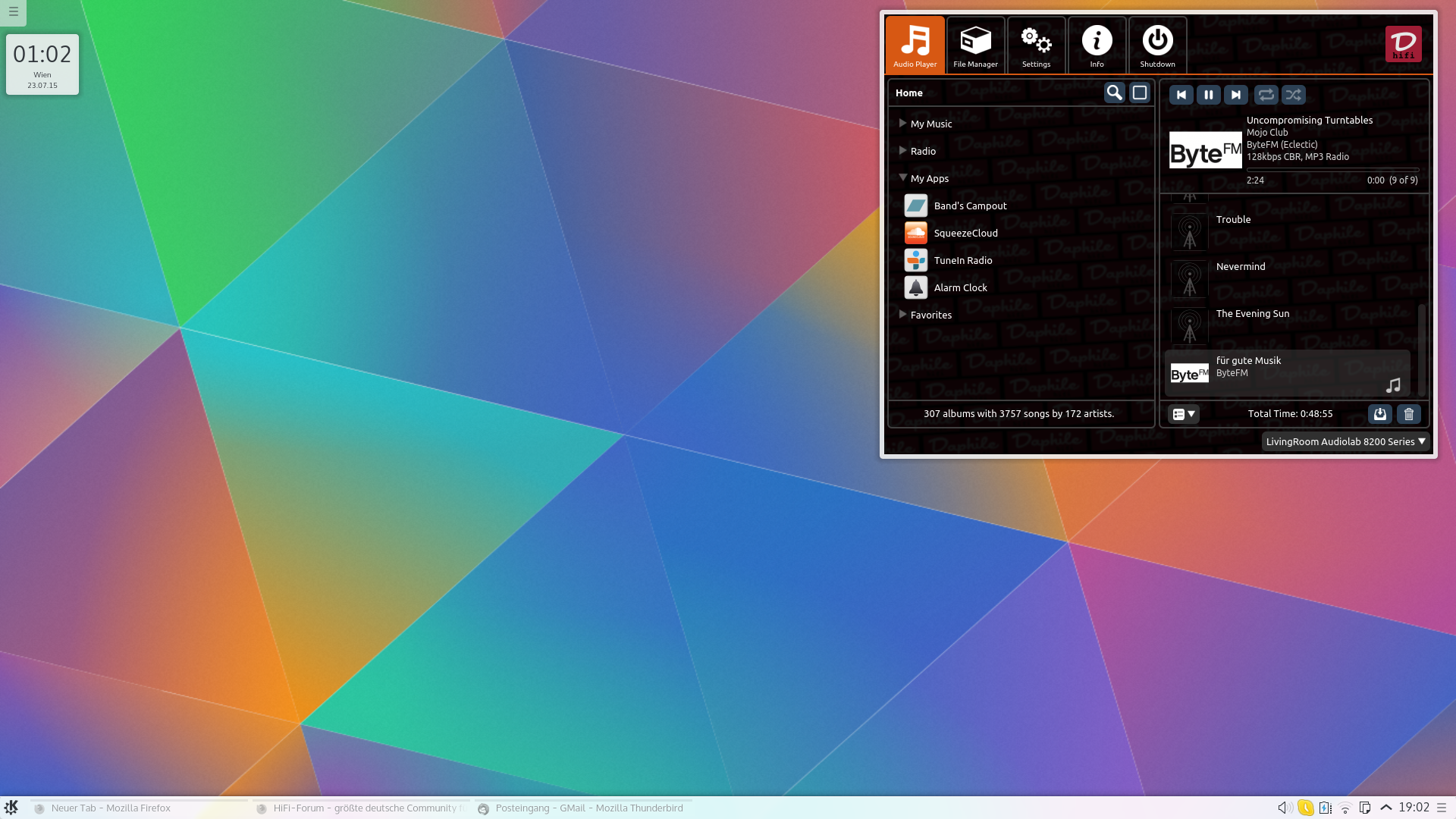Open the system tray volume icon
The height and width of the screenshot is (819, 1456).
(1282, 808)
